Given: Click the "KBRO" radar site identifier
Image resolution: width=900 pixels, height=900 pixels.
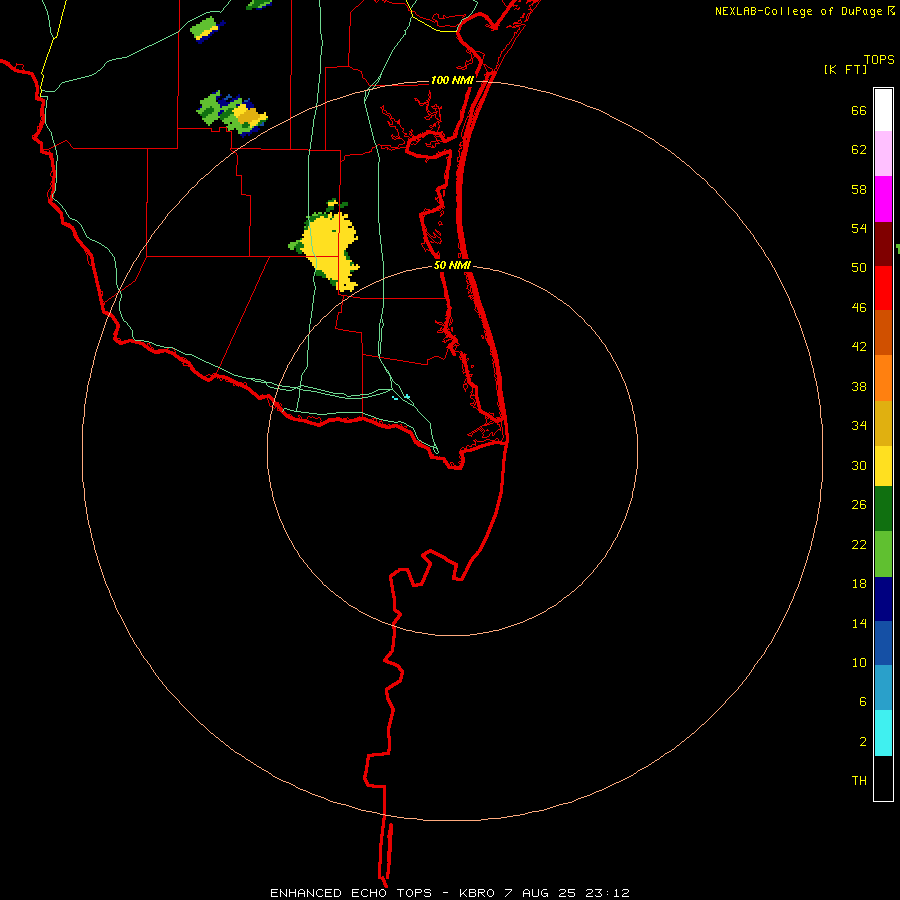Looking at the screenshot, I should [477, 893].
